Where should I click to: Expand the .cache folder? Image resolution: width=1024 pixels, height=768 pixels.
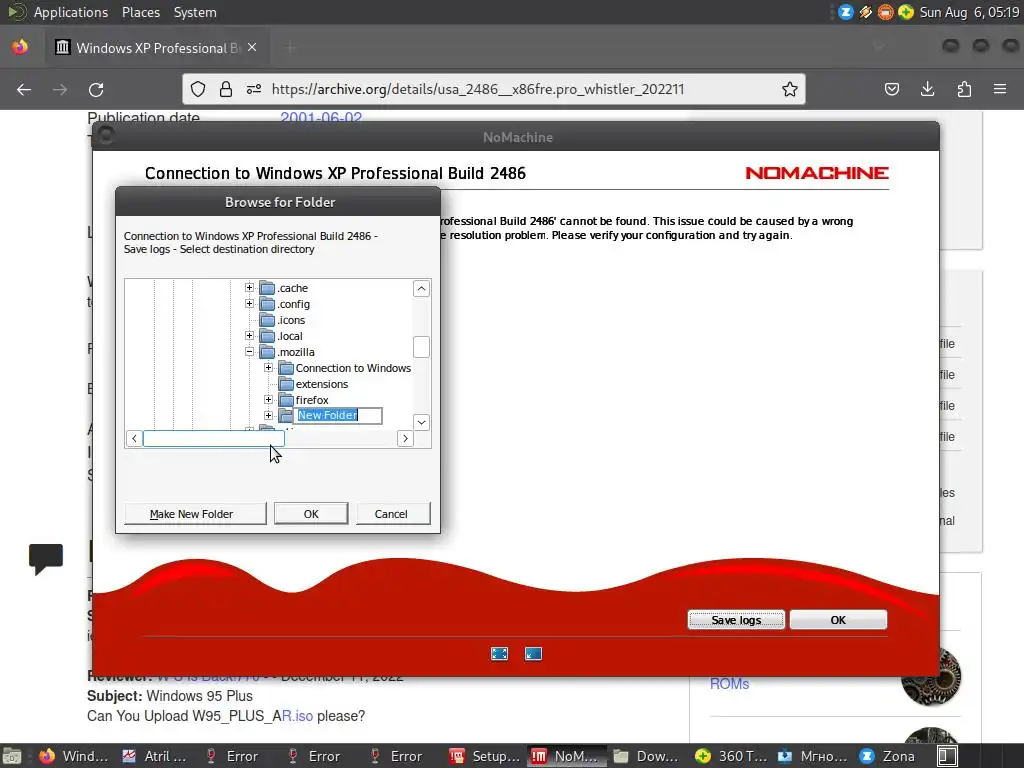[249, 287]
